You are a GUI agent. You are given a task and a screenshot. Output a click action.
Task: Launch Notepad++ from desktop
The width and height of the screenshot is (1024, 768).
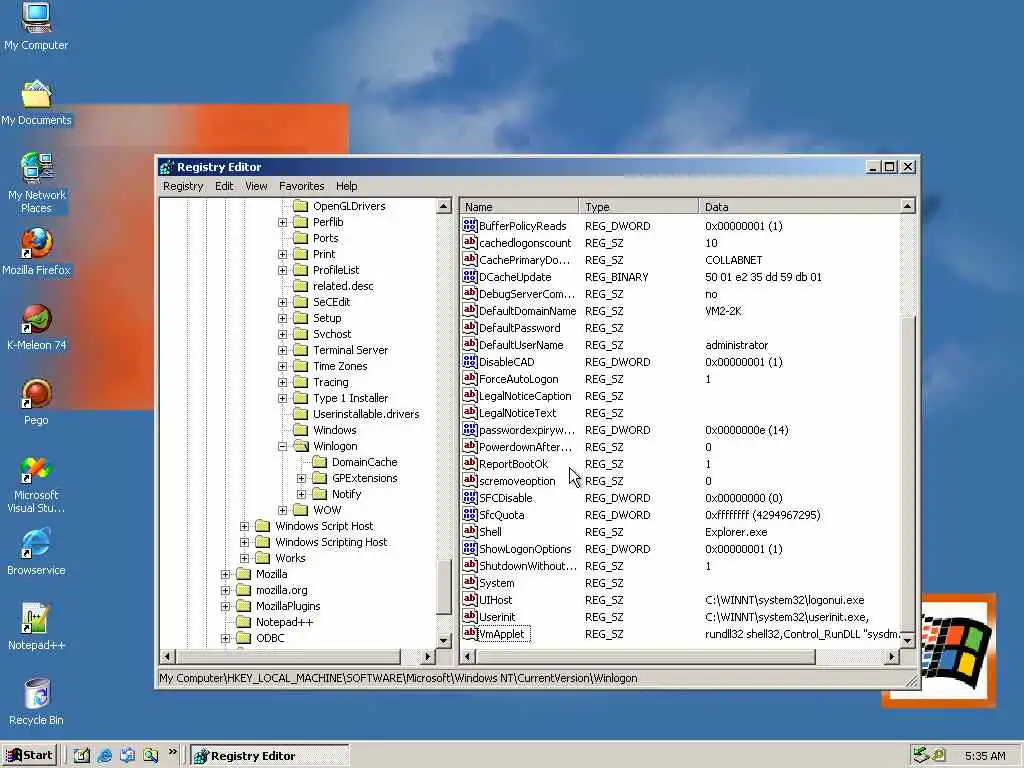(x=36, y=618)
